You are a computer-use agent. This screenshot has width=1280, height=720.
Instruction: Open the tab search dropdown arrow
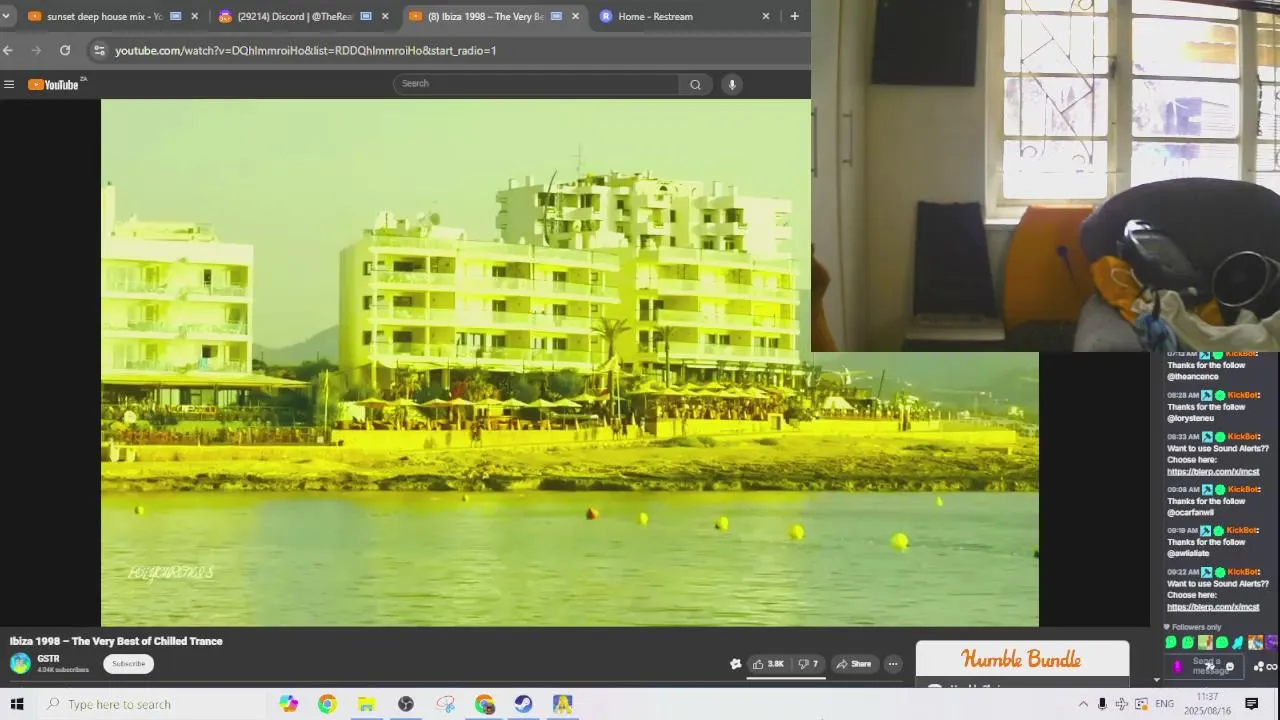coord(6,16)
